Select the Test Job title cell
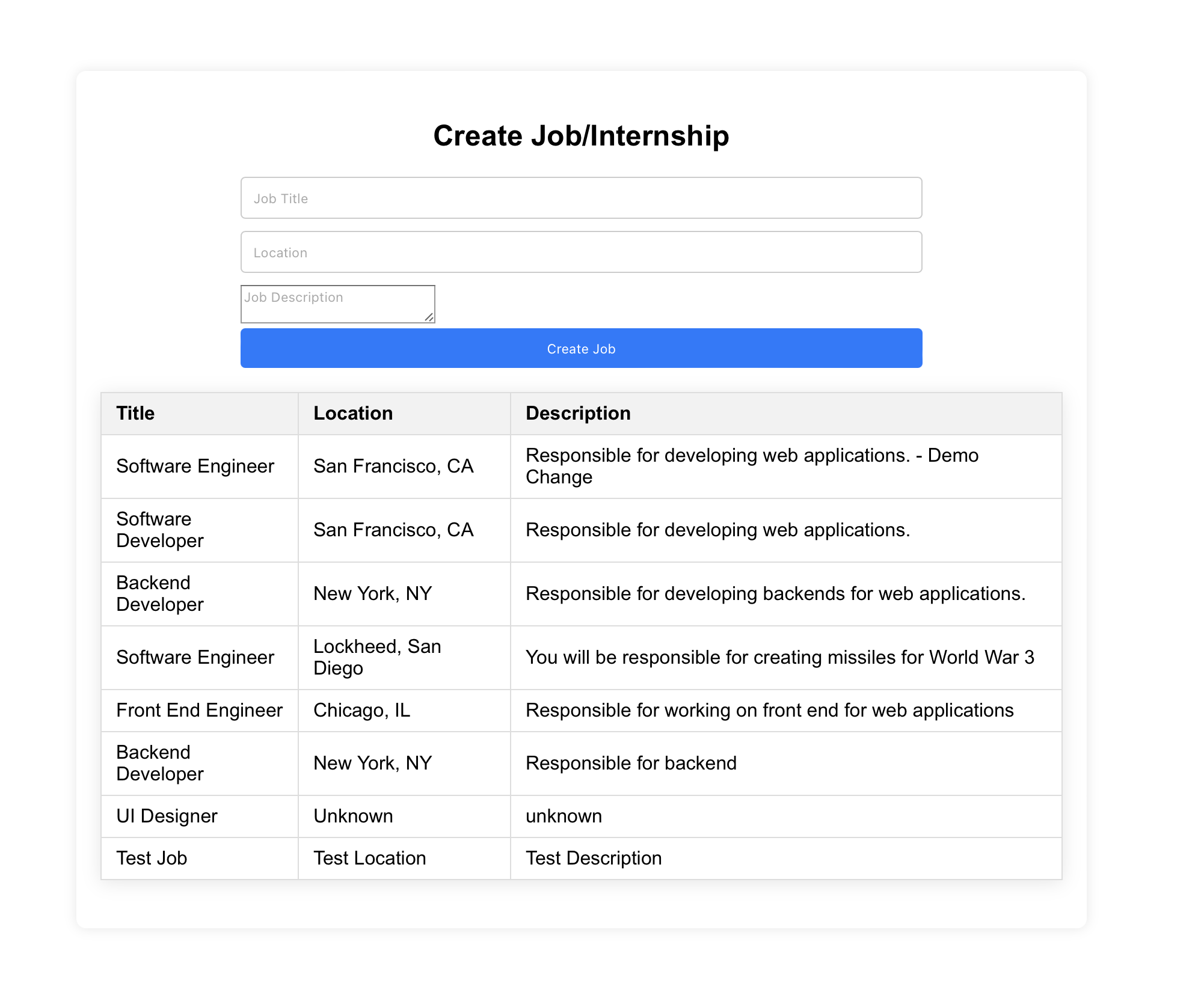 200,859
